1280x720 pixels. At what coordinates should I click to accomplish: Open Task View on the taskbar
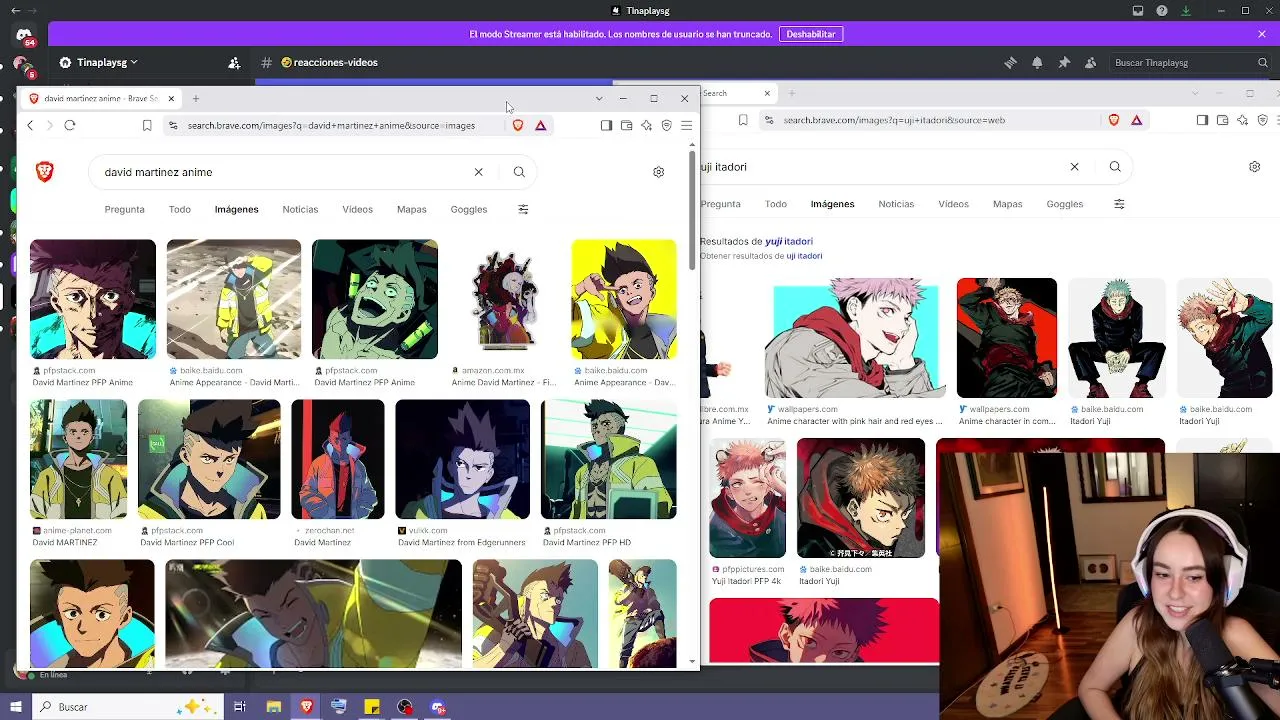click(x=240, y=707)
